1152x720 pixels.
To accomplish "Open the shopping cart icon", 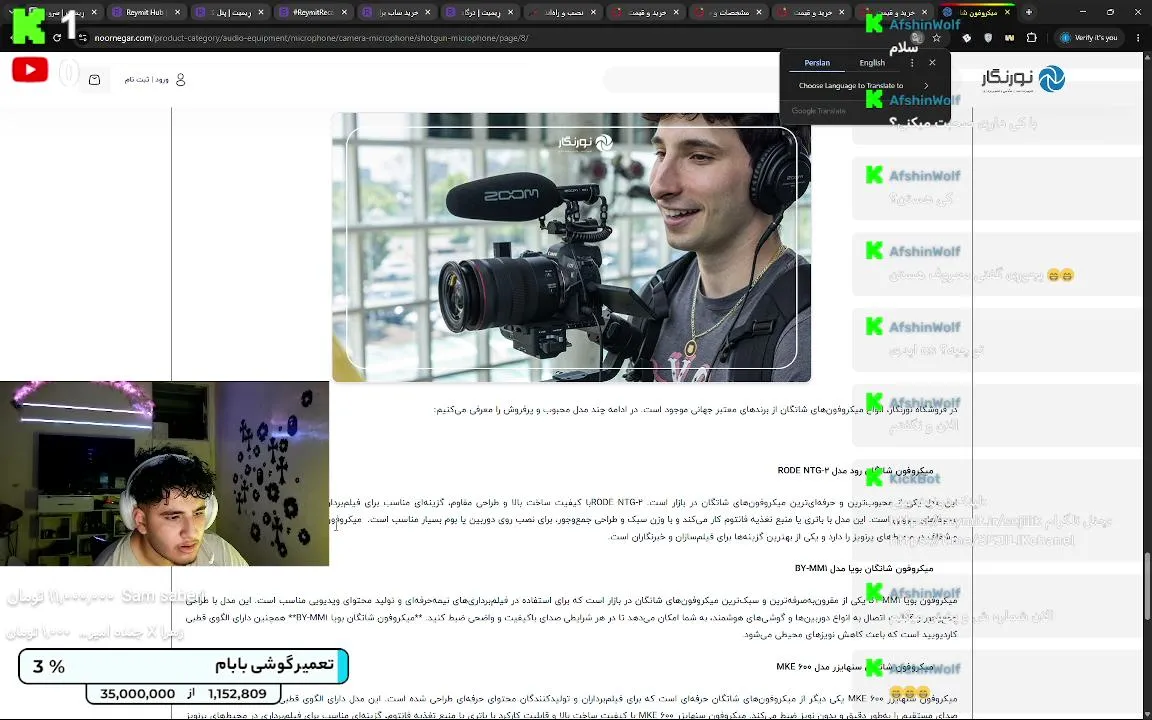I will 94,79.
